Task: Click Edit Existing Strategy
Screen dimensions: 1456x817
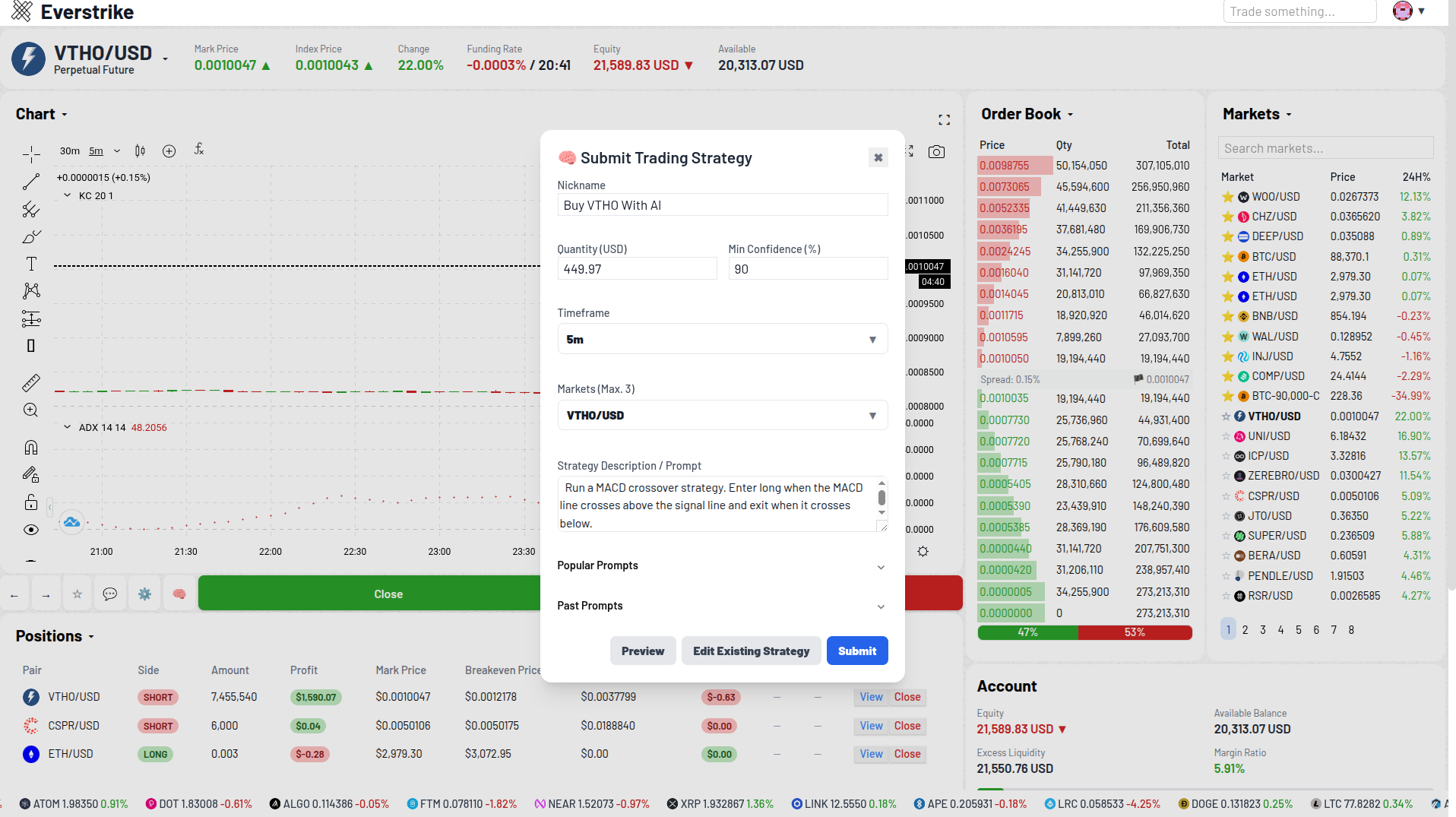Action: coord(750,651)
